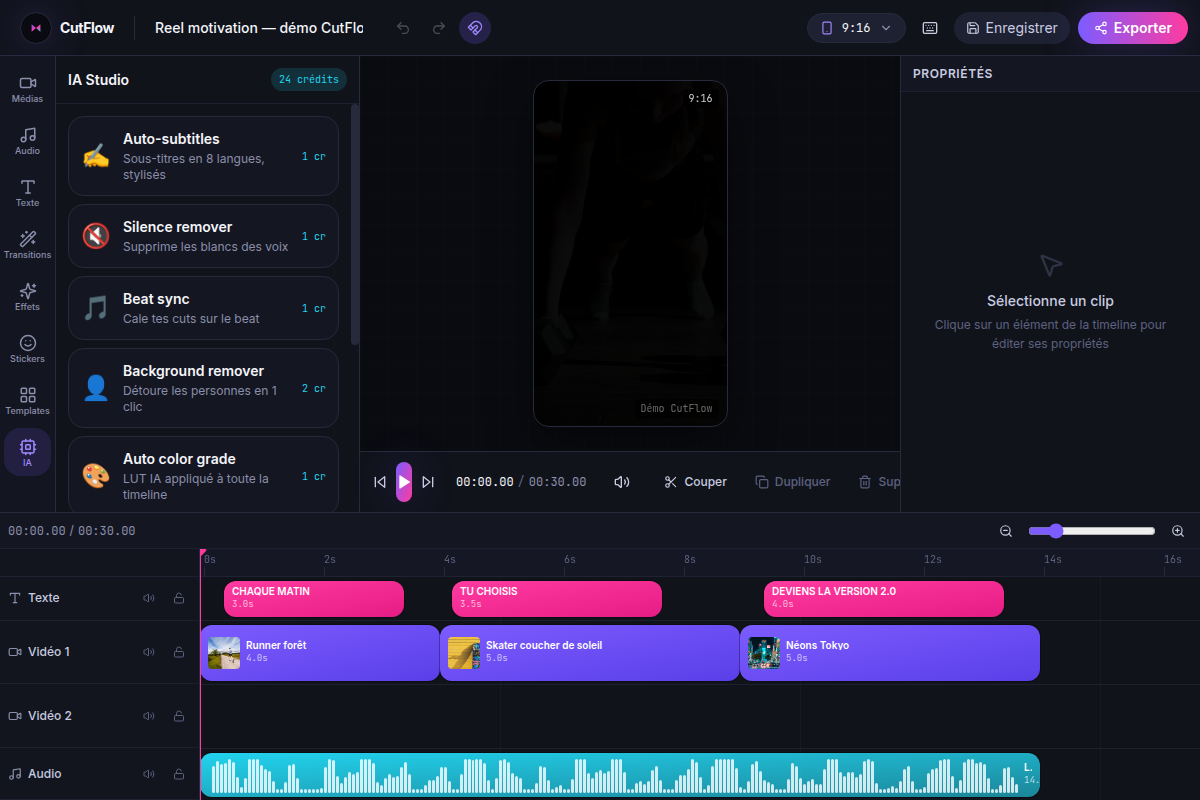Viewport: 1200px width, 800px height.
Task: Mute the Vidéo 1 track
Action: point(149,652)
